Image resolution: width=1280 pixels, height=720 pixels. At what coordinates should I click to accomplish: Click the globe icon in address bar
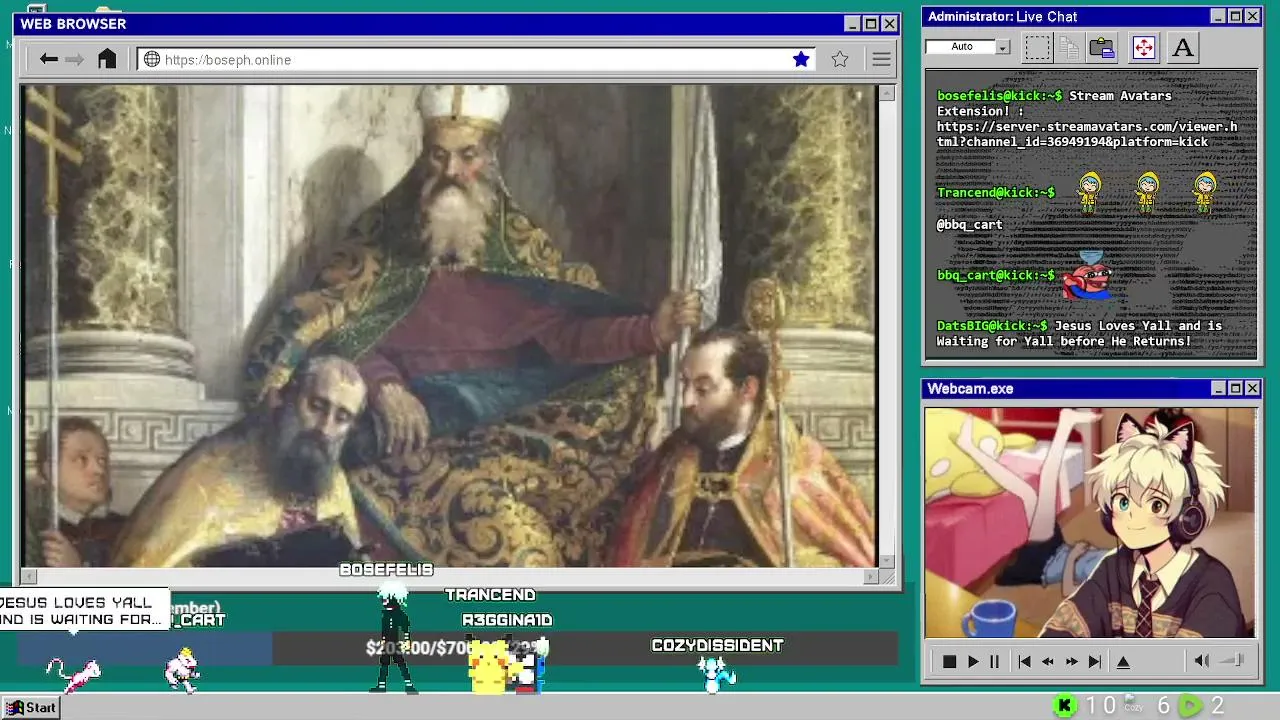(152, 60)
